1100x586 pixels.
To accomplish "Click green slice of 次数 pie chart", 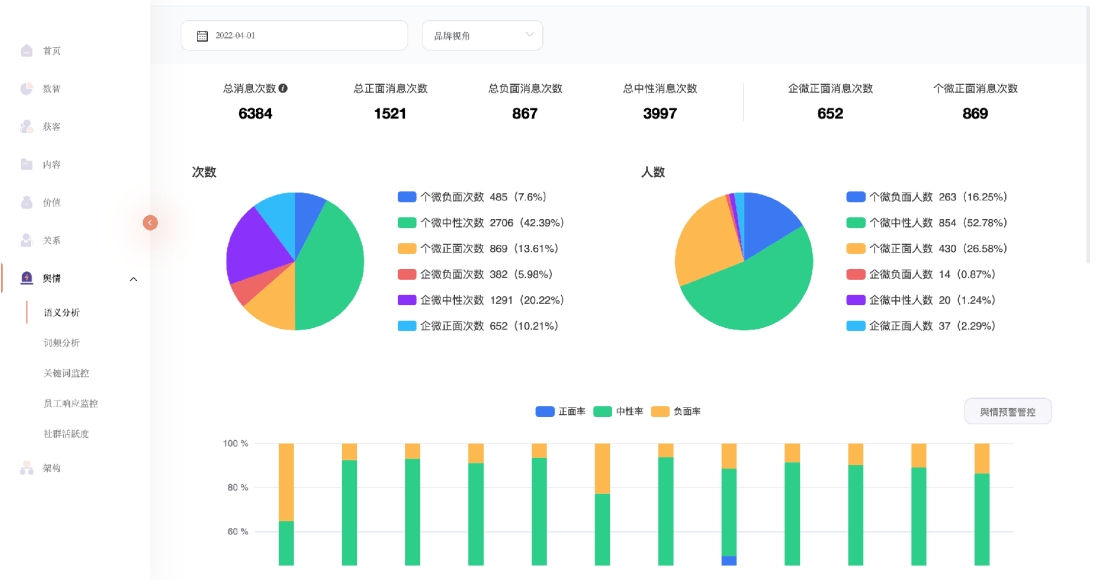I will tap(330, 267).
